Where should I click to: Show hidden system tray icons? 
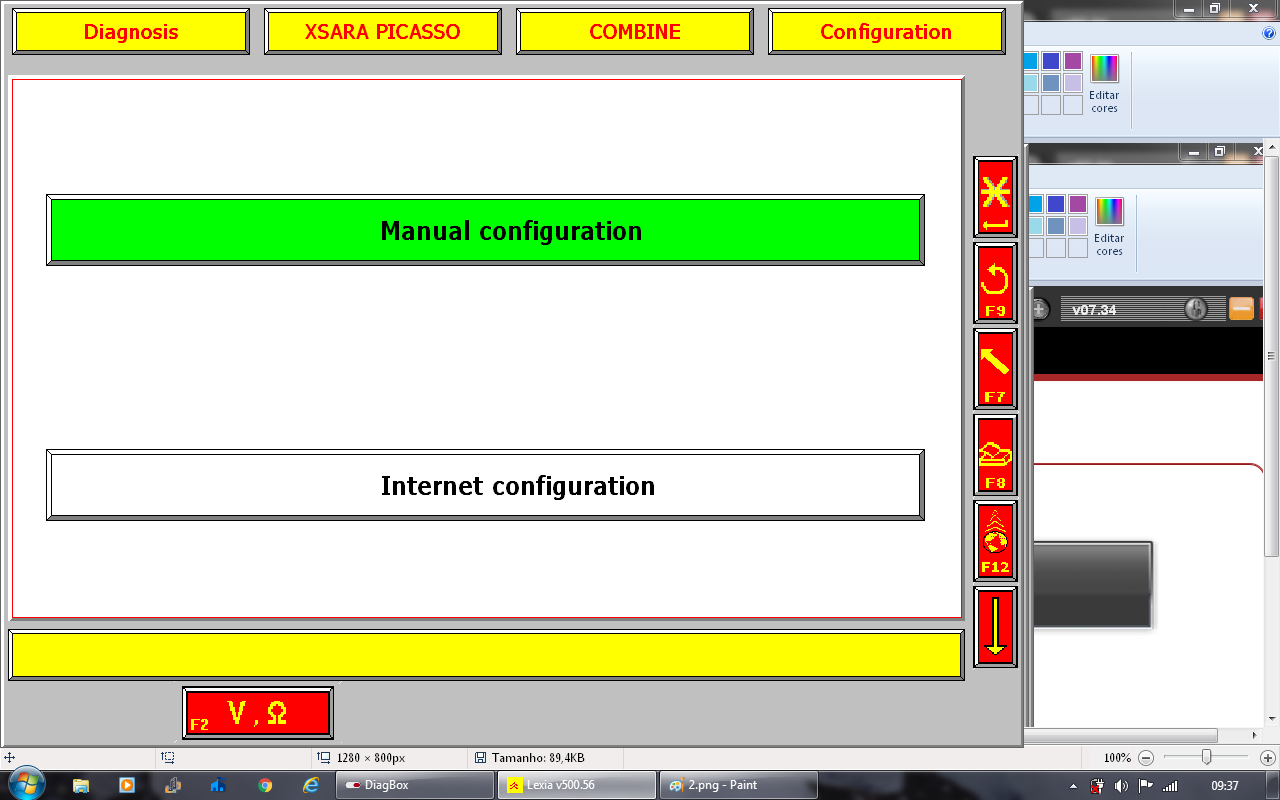[1073, 786]
